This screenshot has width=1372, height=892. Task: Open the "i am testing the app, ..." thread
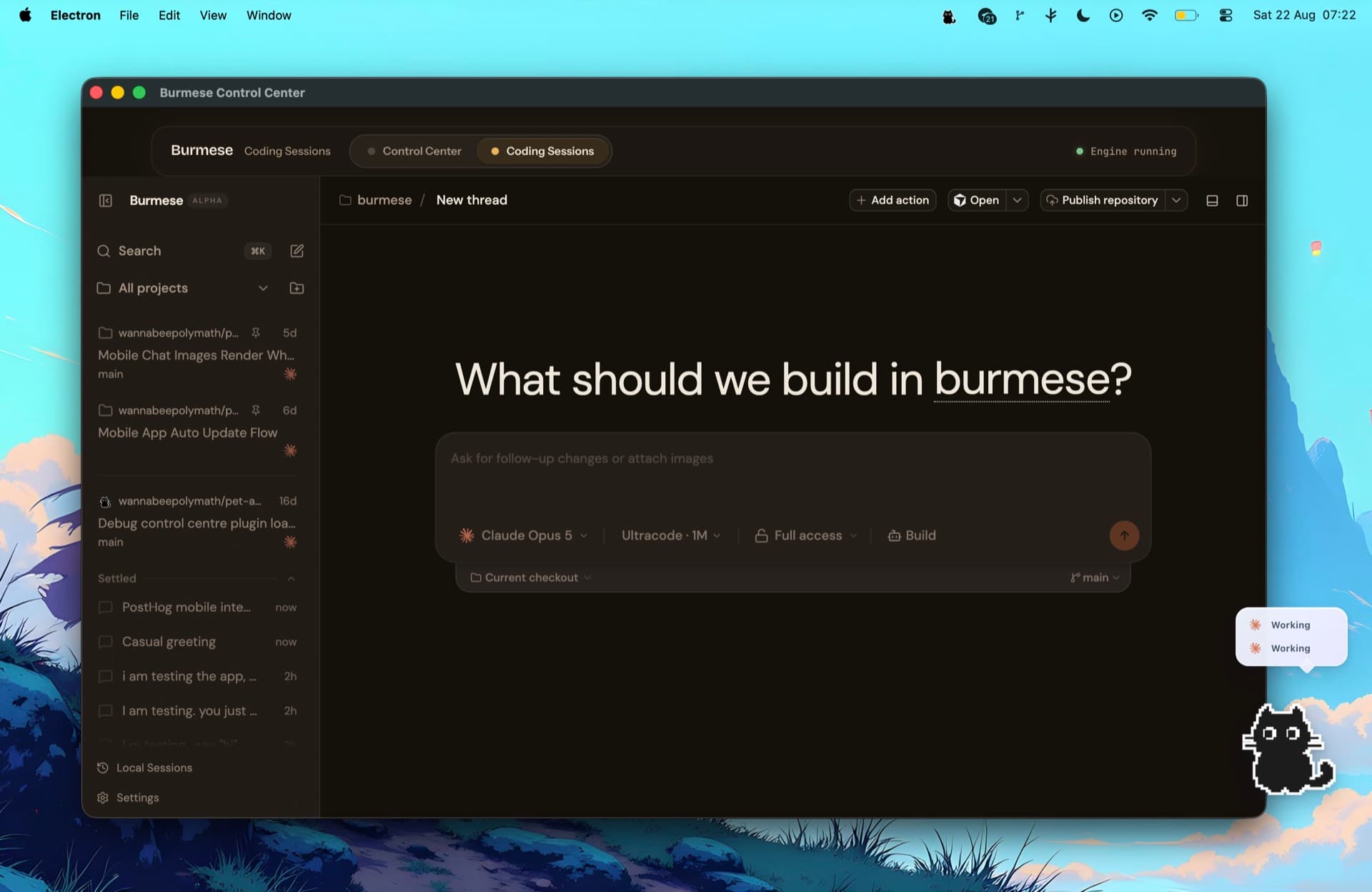point(197,676)
